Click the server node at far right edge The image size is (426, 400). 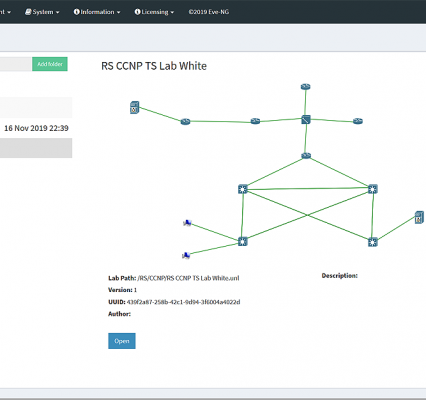pos(419,218)
